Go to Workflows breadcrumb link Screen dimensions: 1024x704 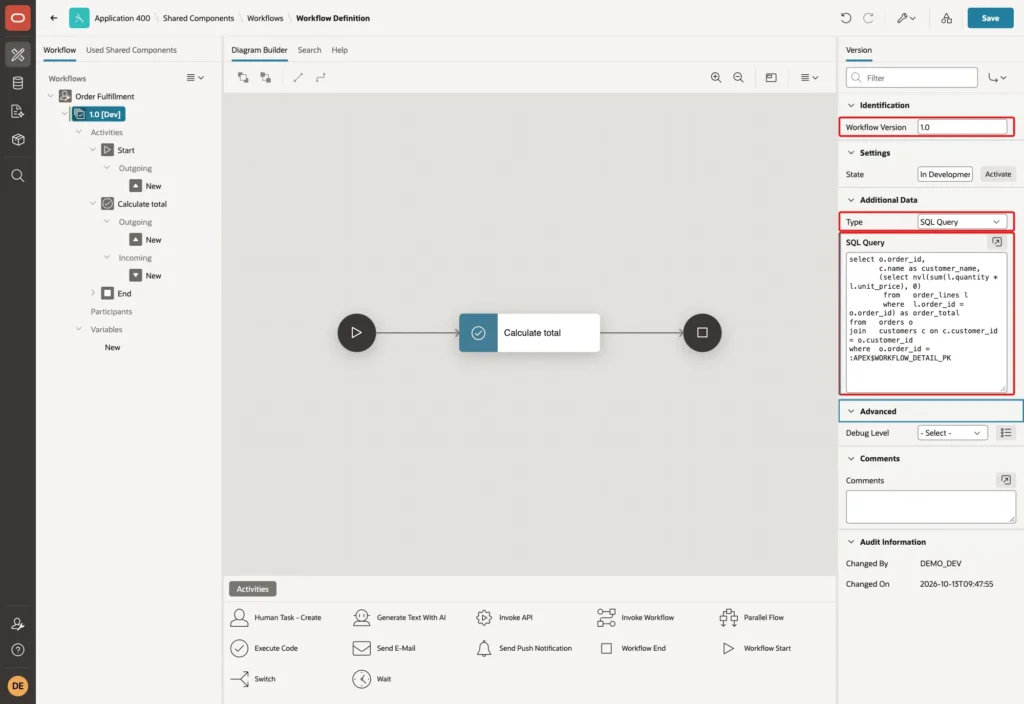tap(265, 18)
